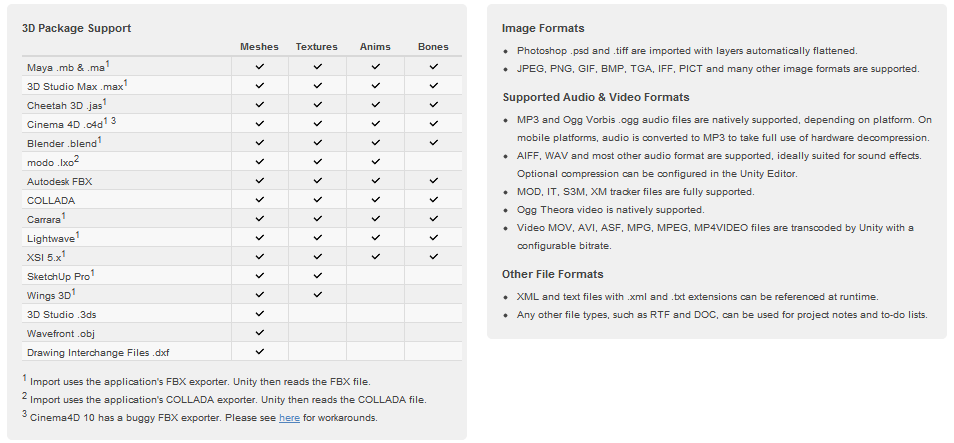Select the 'Other File Formats' heading

pyautogui.click(x=552, y=274)
